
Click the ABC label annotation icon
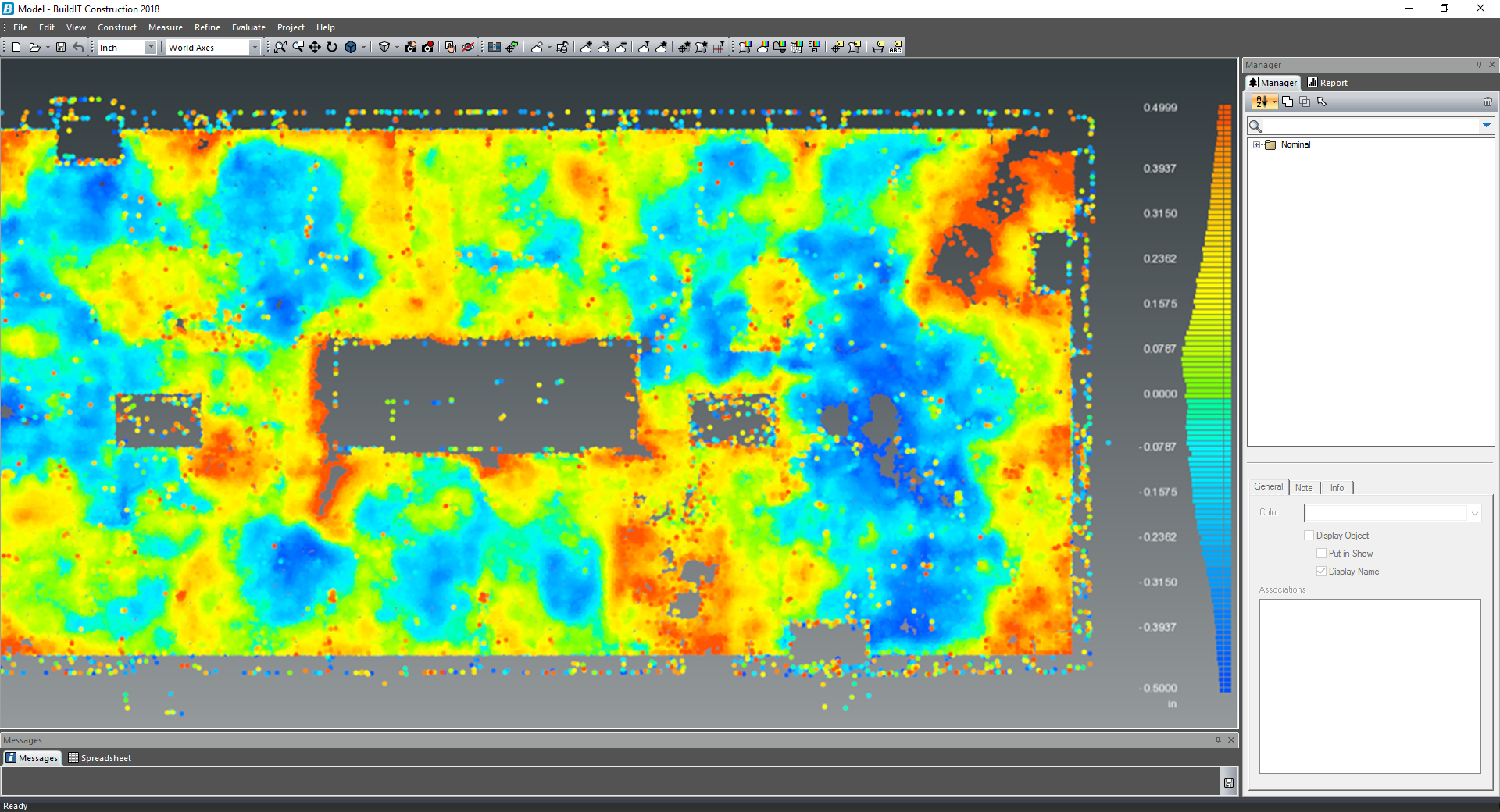tap(896, 47)
